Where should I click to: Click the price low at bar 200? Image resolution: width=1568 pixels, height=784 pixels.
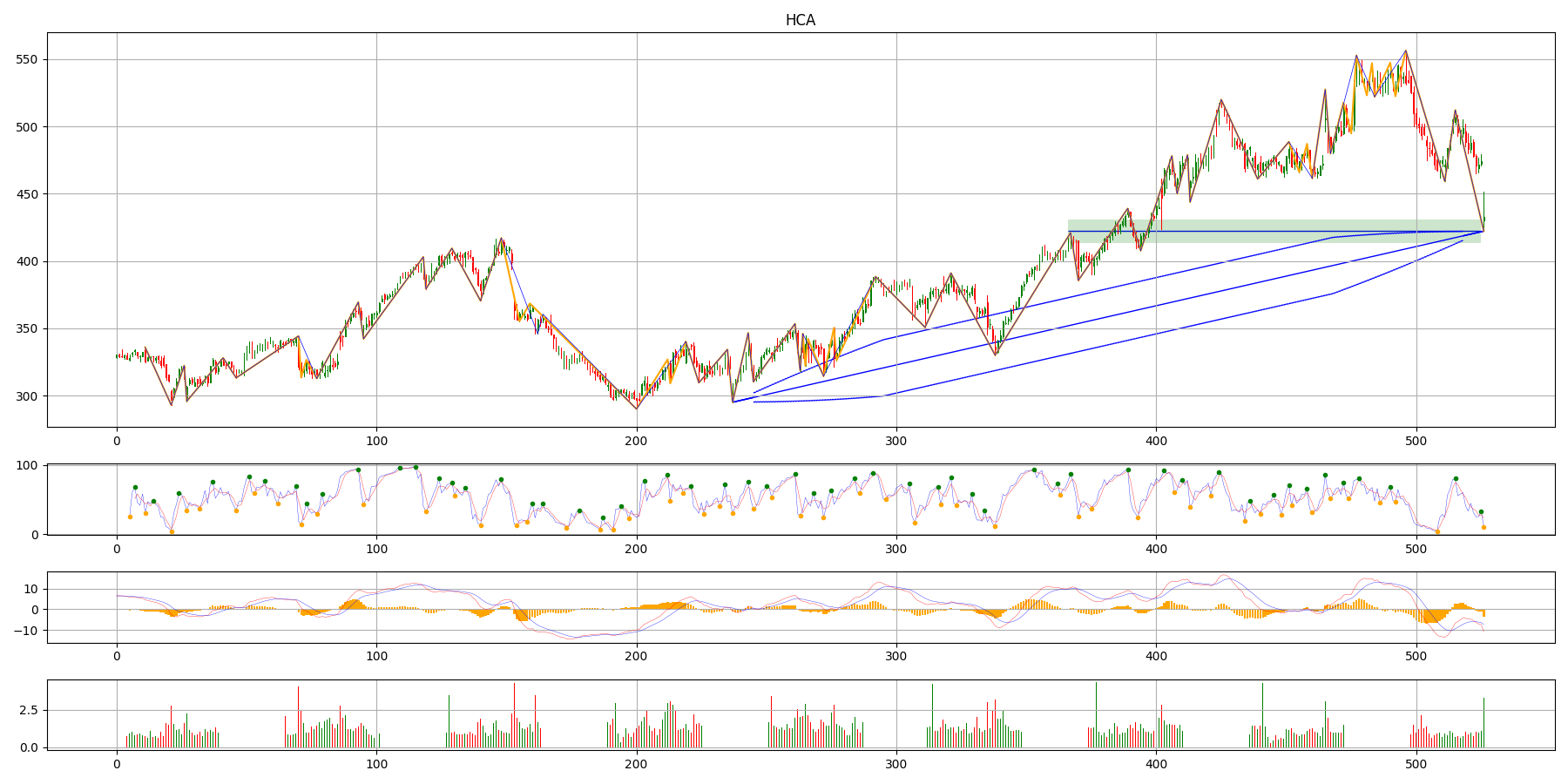(x=637, y=409)
